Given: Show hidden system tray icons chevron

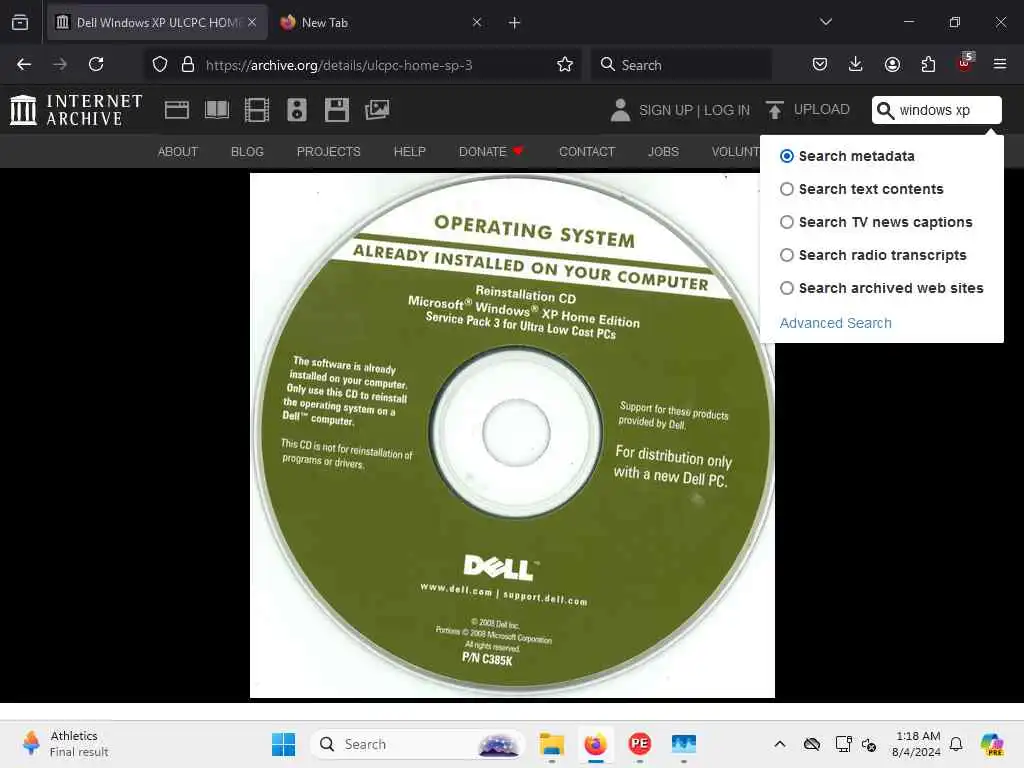Looking at the screenshot, I should click(x=780, y=744).
